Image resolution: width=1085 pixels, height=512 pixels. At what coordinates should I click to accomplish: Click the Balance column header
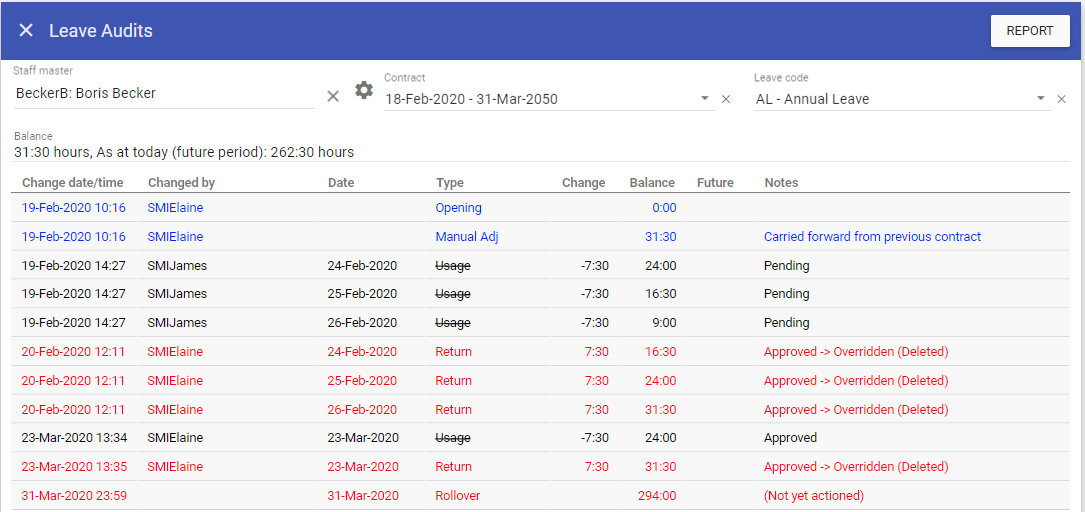point(651,183)
